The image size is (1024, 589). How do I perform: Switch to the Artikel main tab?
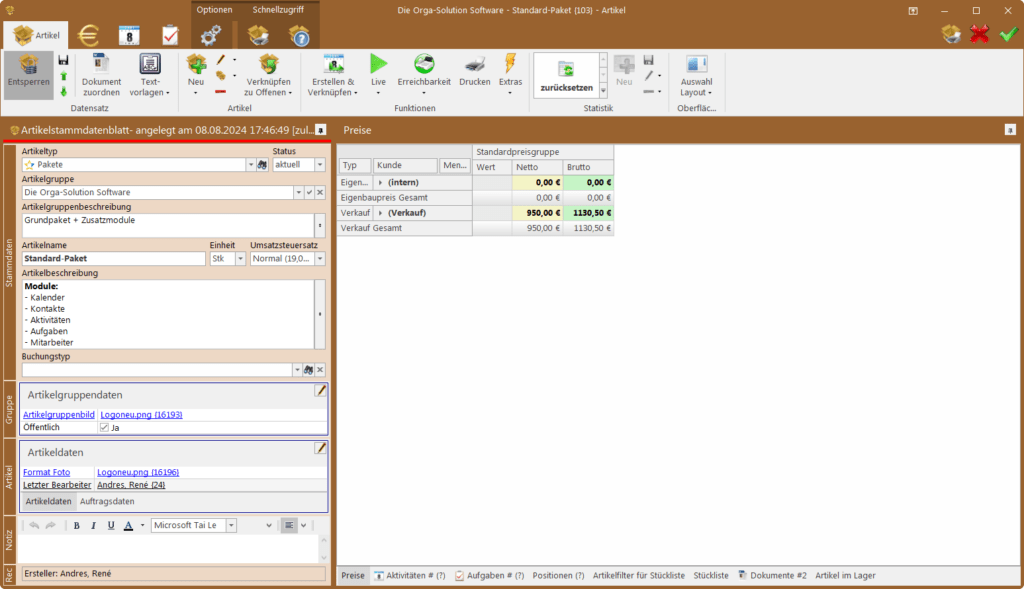(35, 35)
